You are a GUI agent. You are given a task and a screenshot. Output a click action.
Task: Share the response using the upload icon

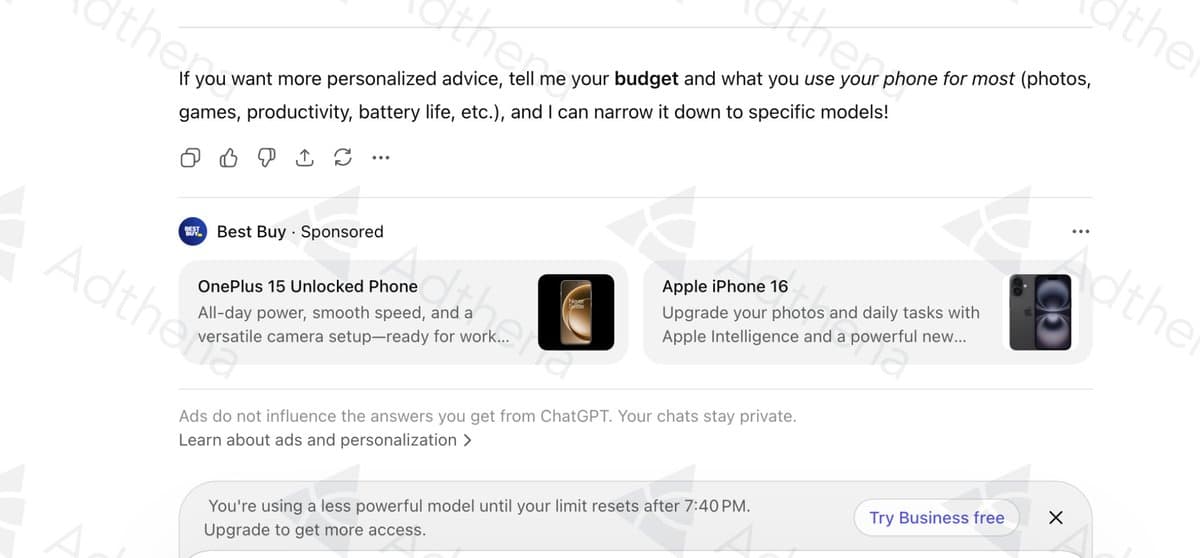click(x=304, y=158)
